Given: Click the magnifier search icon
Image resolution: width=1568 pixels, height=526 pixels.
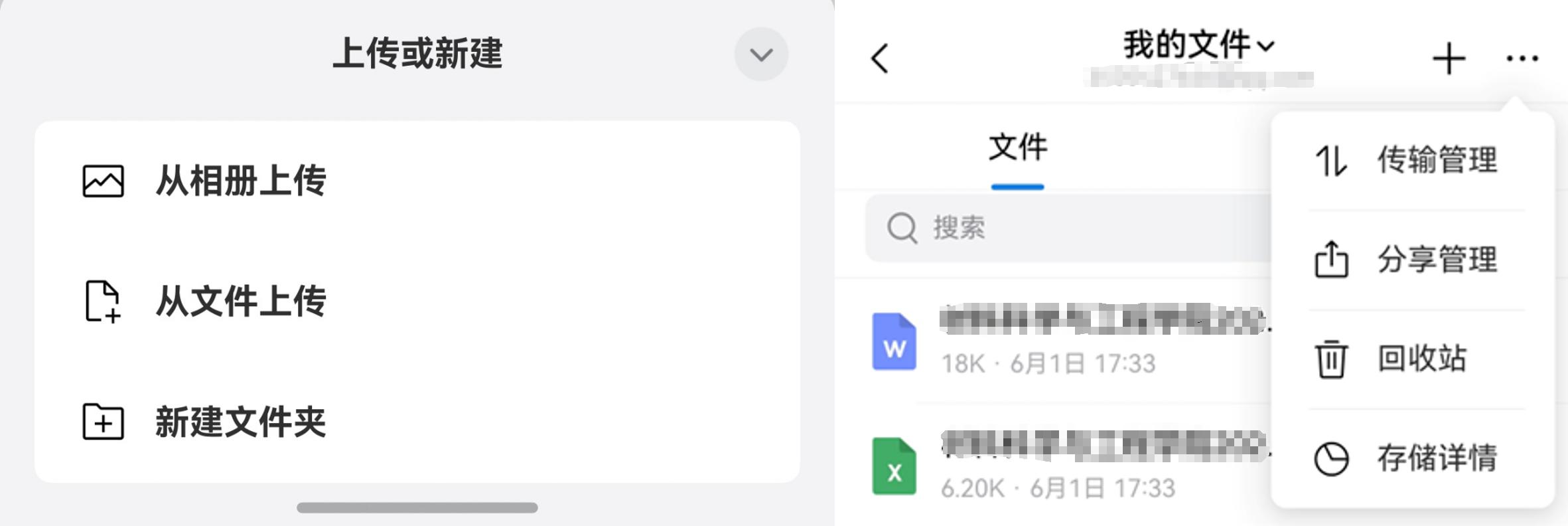Looking at the screenshot, I should pos(902,228).
